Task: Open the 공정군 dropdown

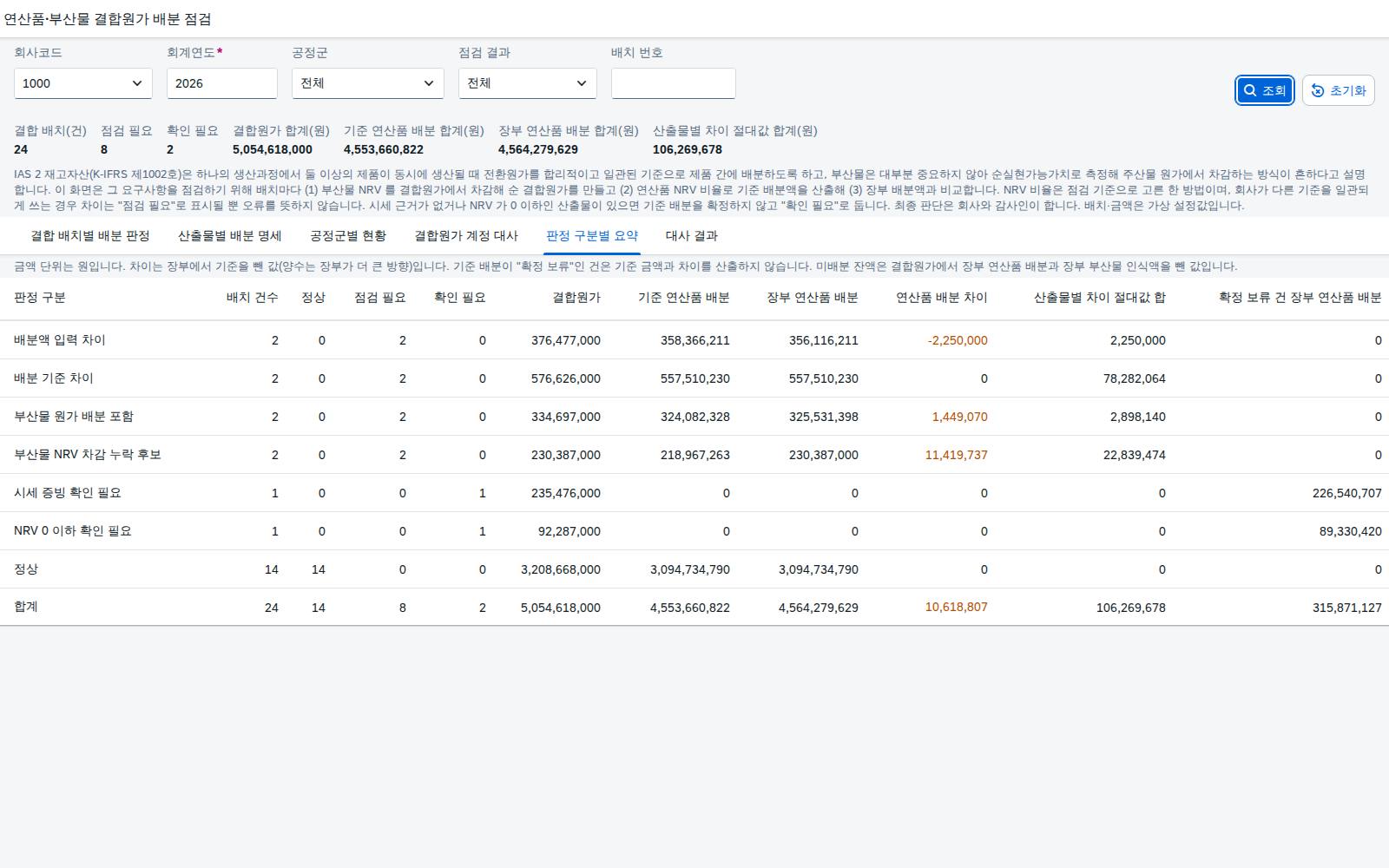Action: (368, 83)
